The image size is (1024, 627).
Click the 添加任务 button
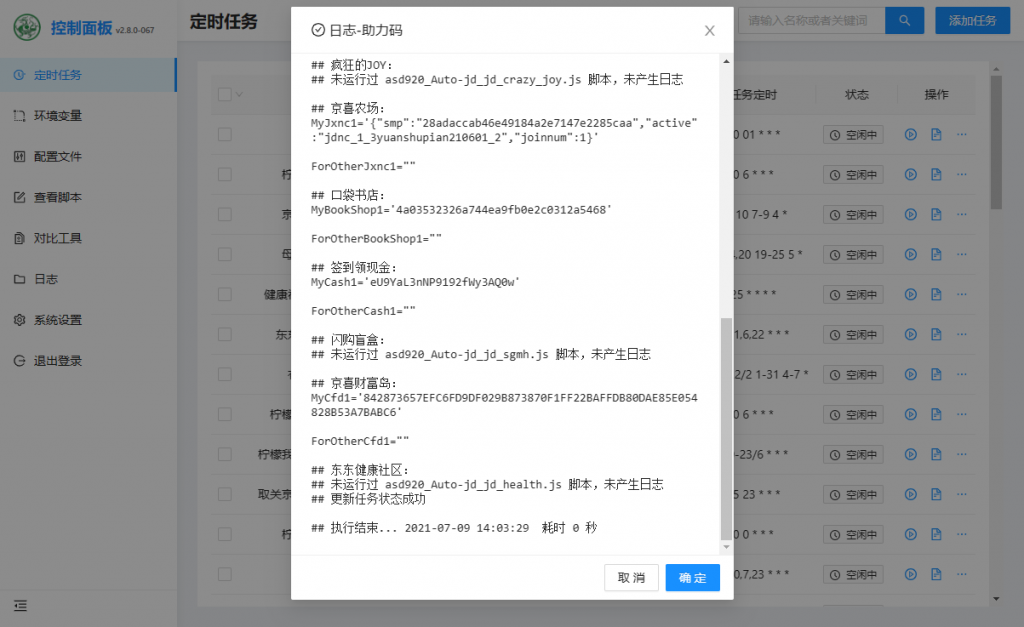pos(972,20)
